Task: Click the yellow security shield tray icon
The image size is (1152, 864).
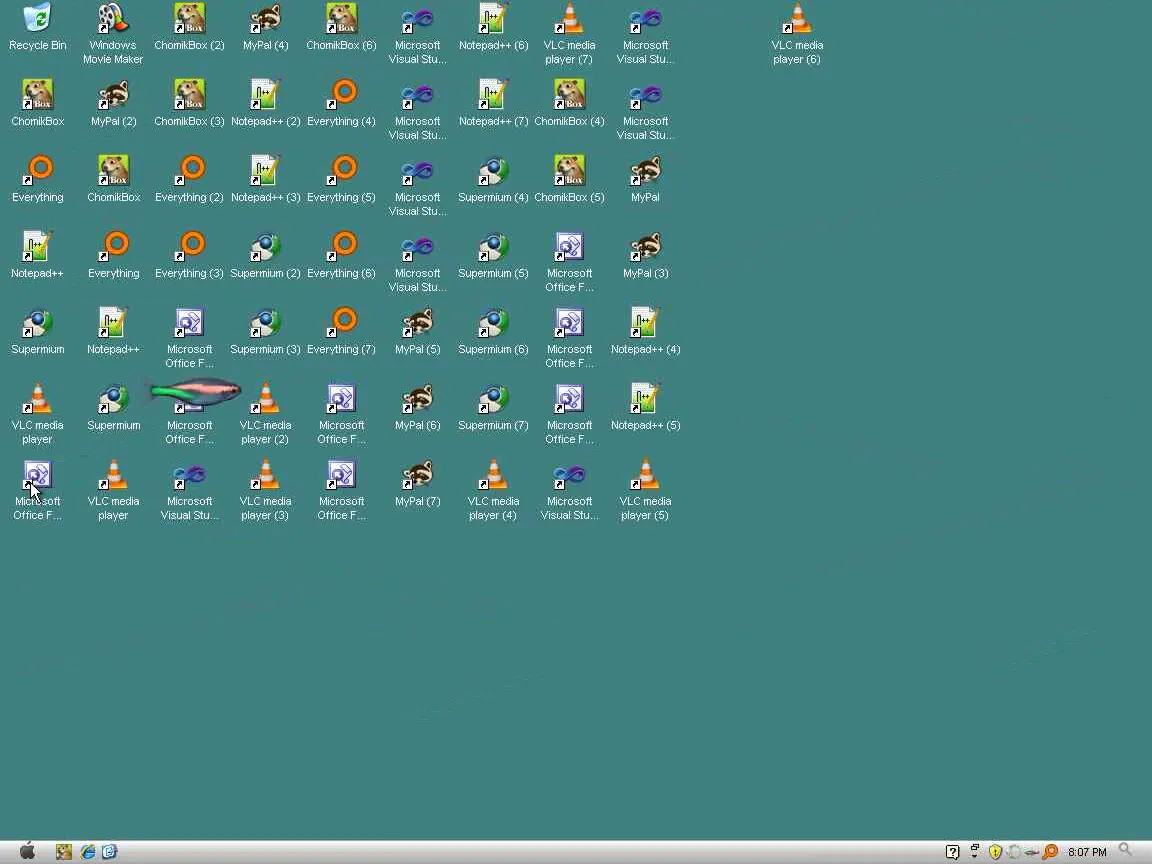Action: pyautogui.click(x=996, y=852)
